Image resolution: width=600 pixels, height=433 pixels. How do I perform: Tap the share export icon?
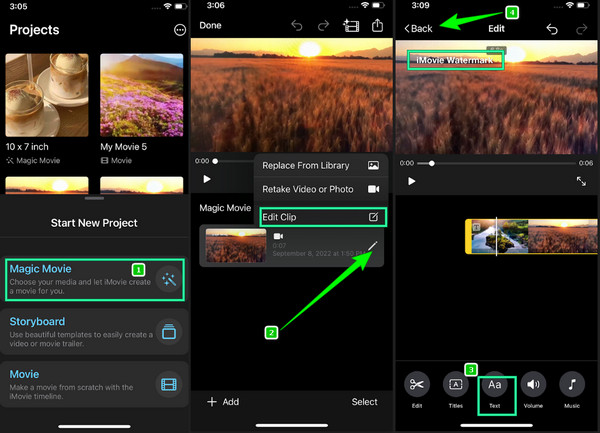pos(377,25)
